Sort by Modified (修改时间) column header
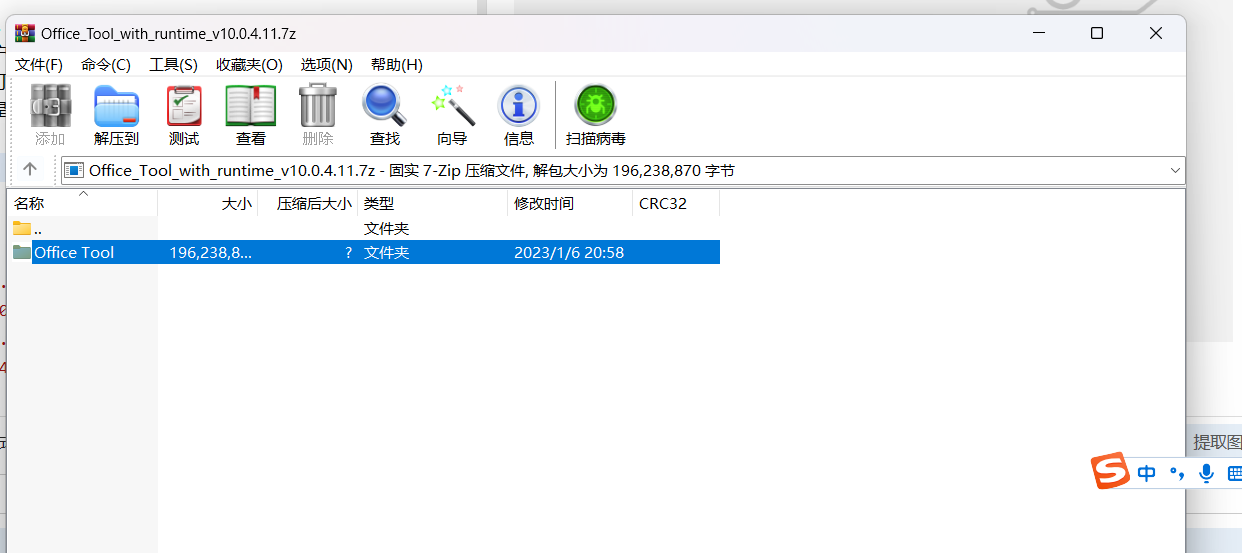Screen dimensions: 1242x553 pyautogui.click(x=570, y=203)
